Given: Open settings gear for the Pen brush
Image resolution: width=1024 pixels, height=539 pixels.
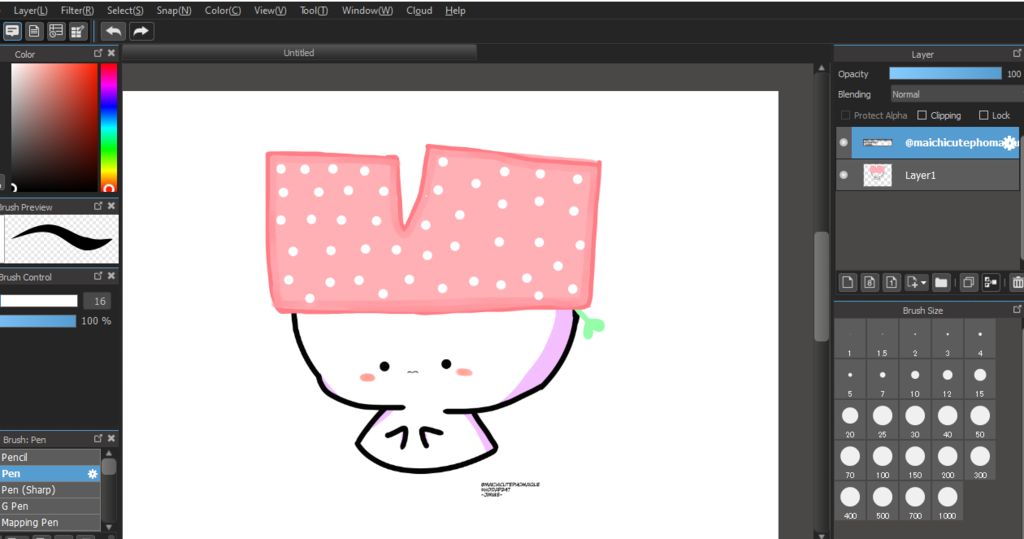Looking at the screenshot, I should pos(93,474).
